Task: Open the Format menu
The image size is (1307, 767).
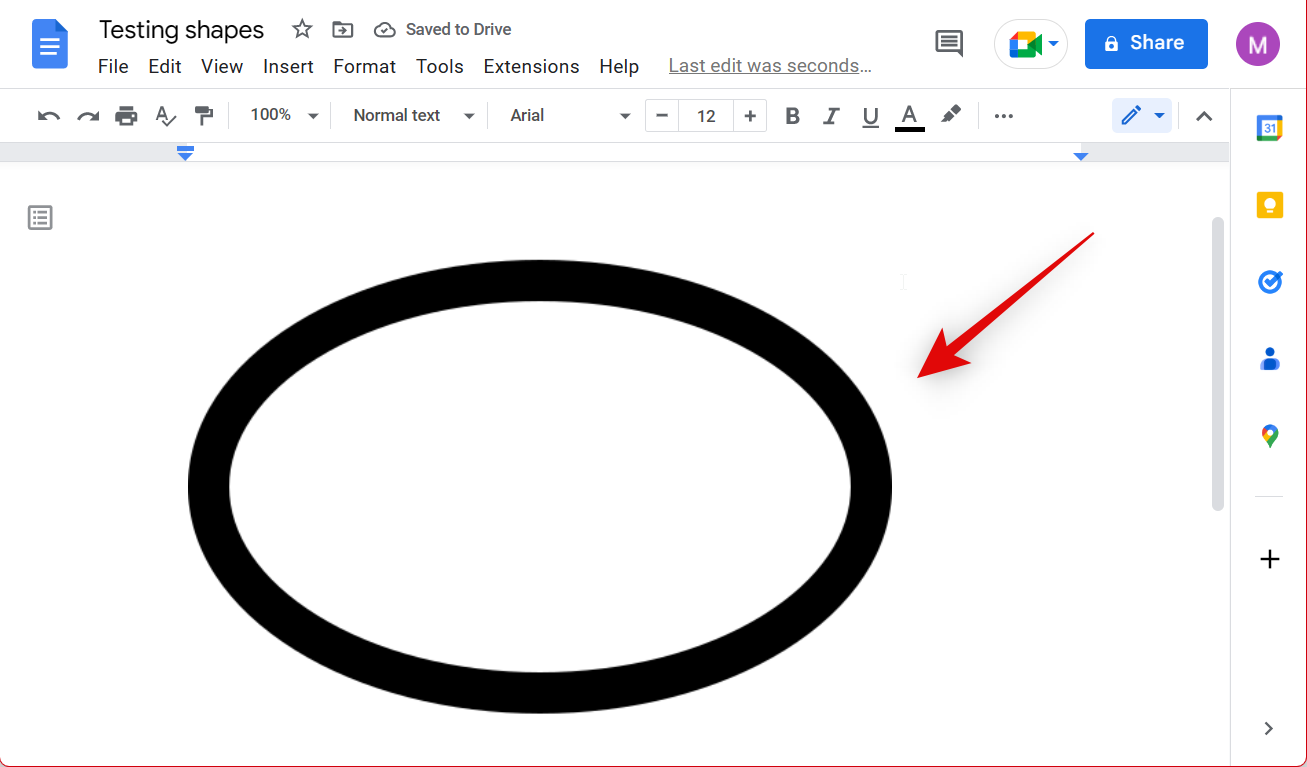Action: 364,66
